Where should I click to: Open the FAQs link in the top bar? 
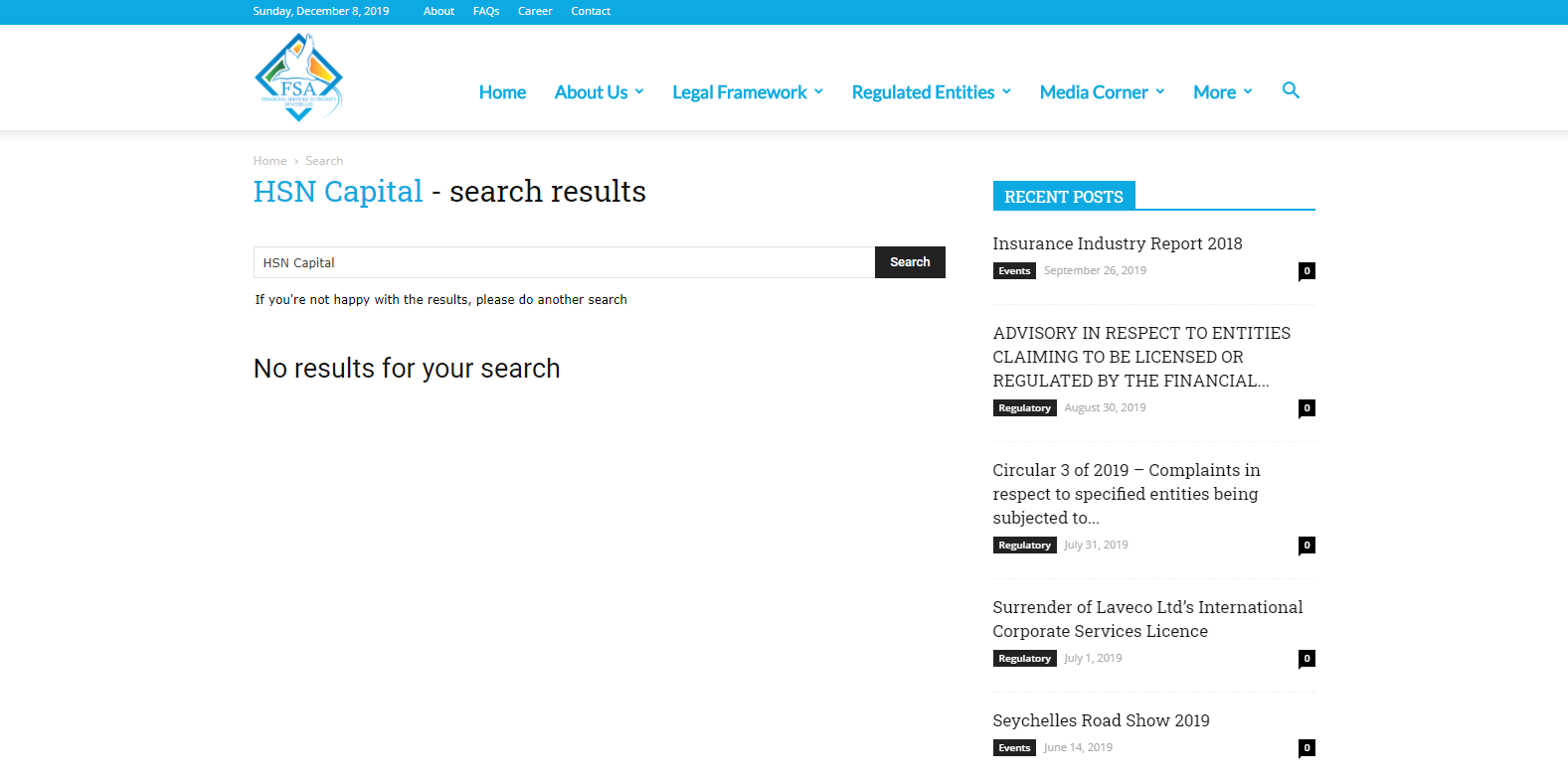486,11
